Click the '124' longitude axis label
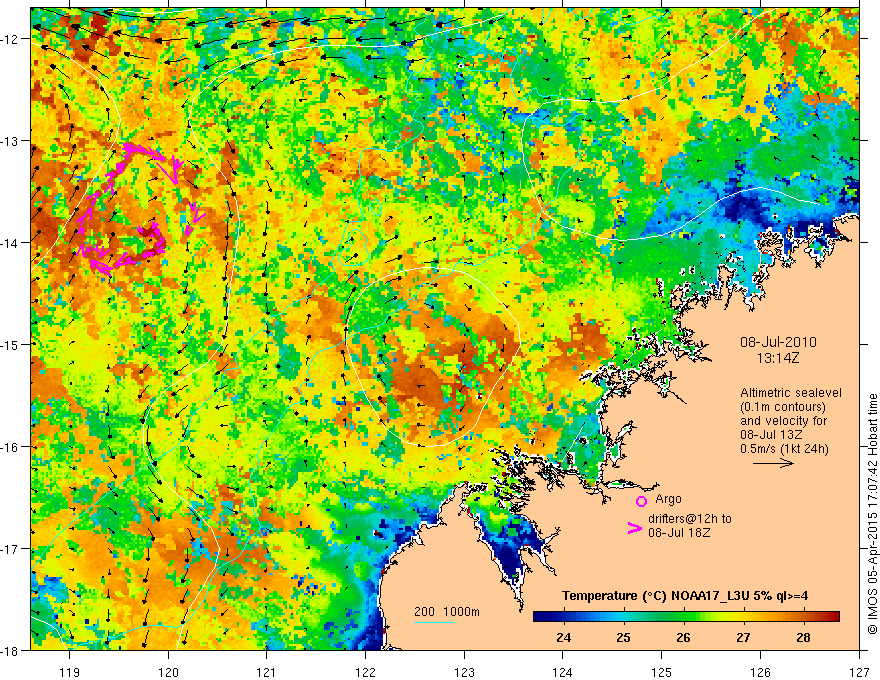 point(563,672)
